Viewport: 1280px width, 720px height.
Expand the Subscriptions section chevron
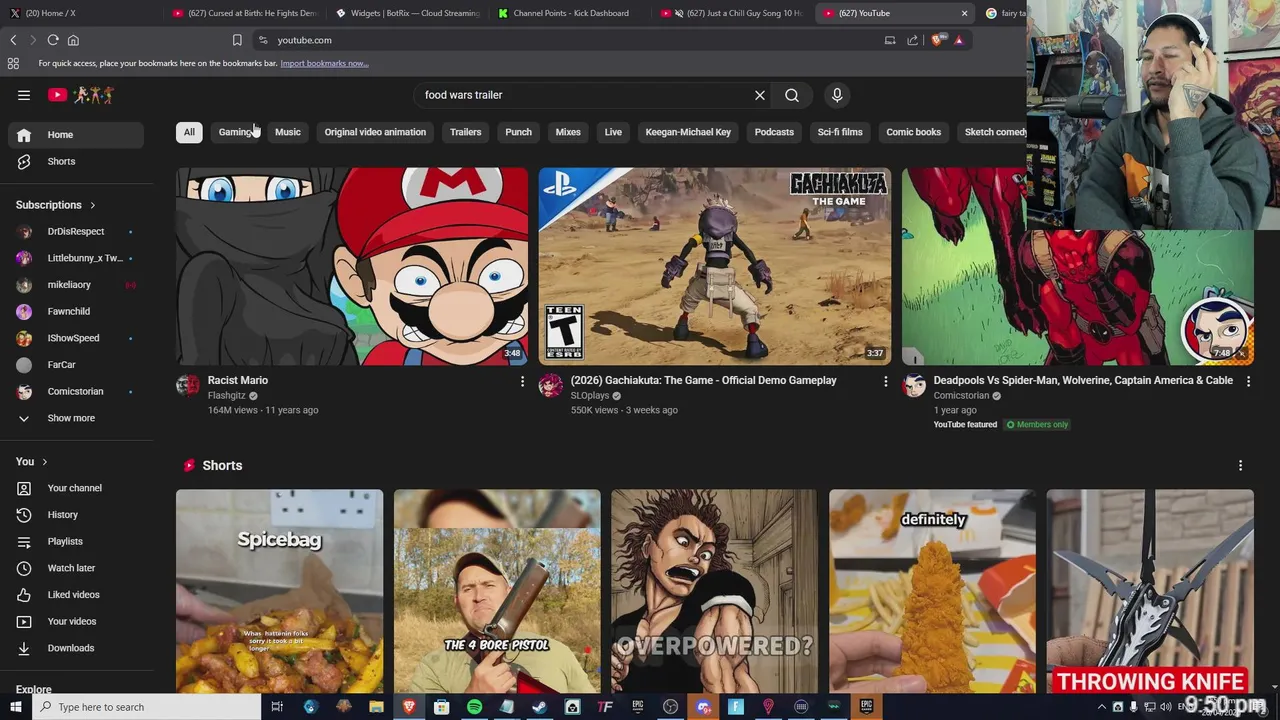click(x=93, y=205)
